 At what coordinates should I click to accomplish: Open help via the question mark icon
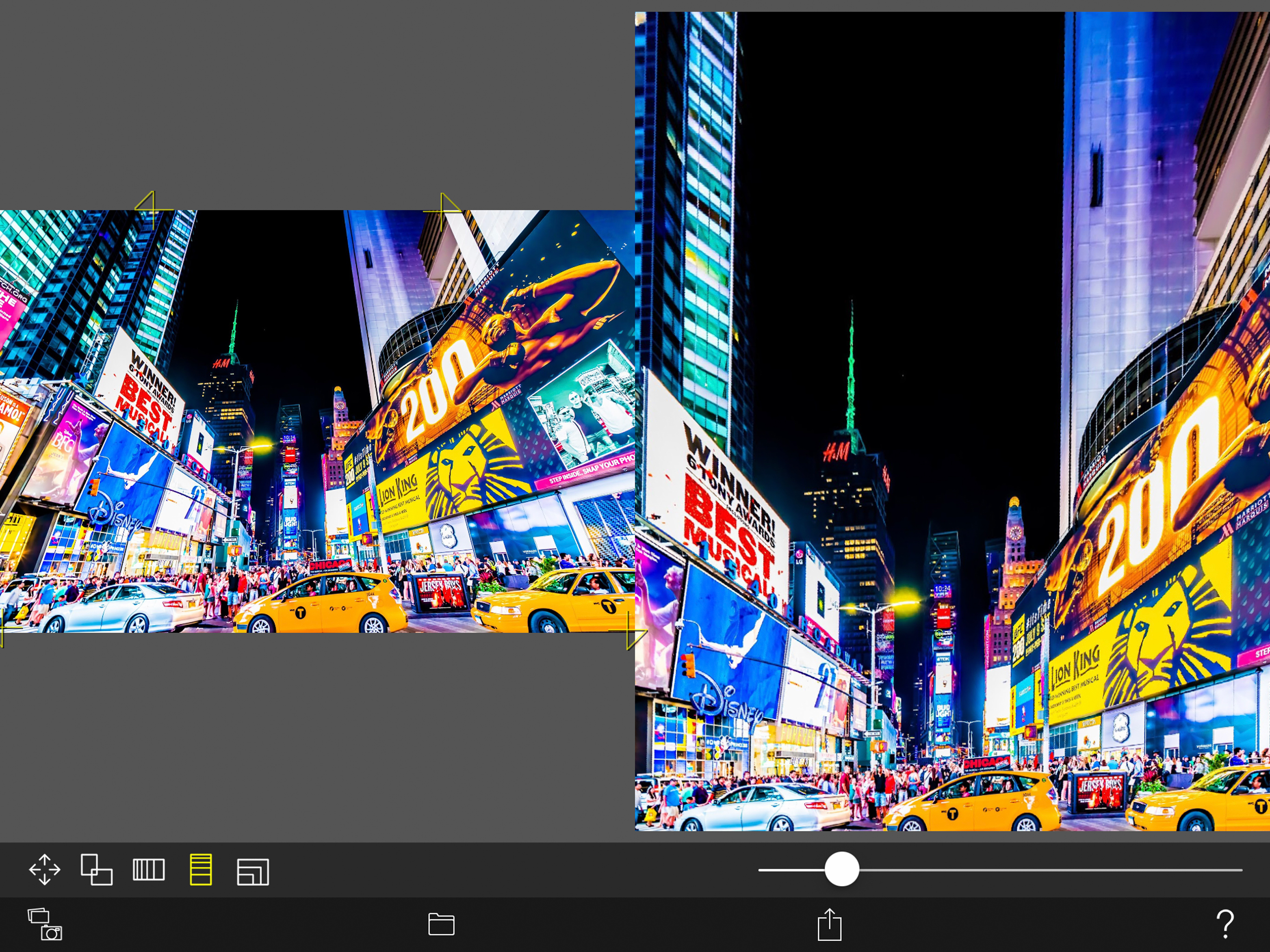click(x=1224, y=924)
